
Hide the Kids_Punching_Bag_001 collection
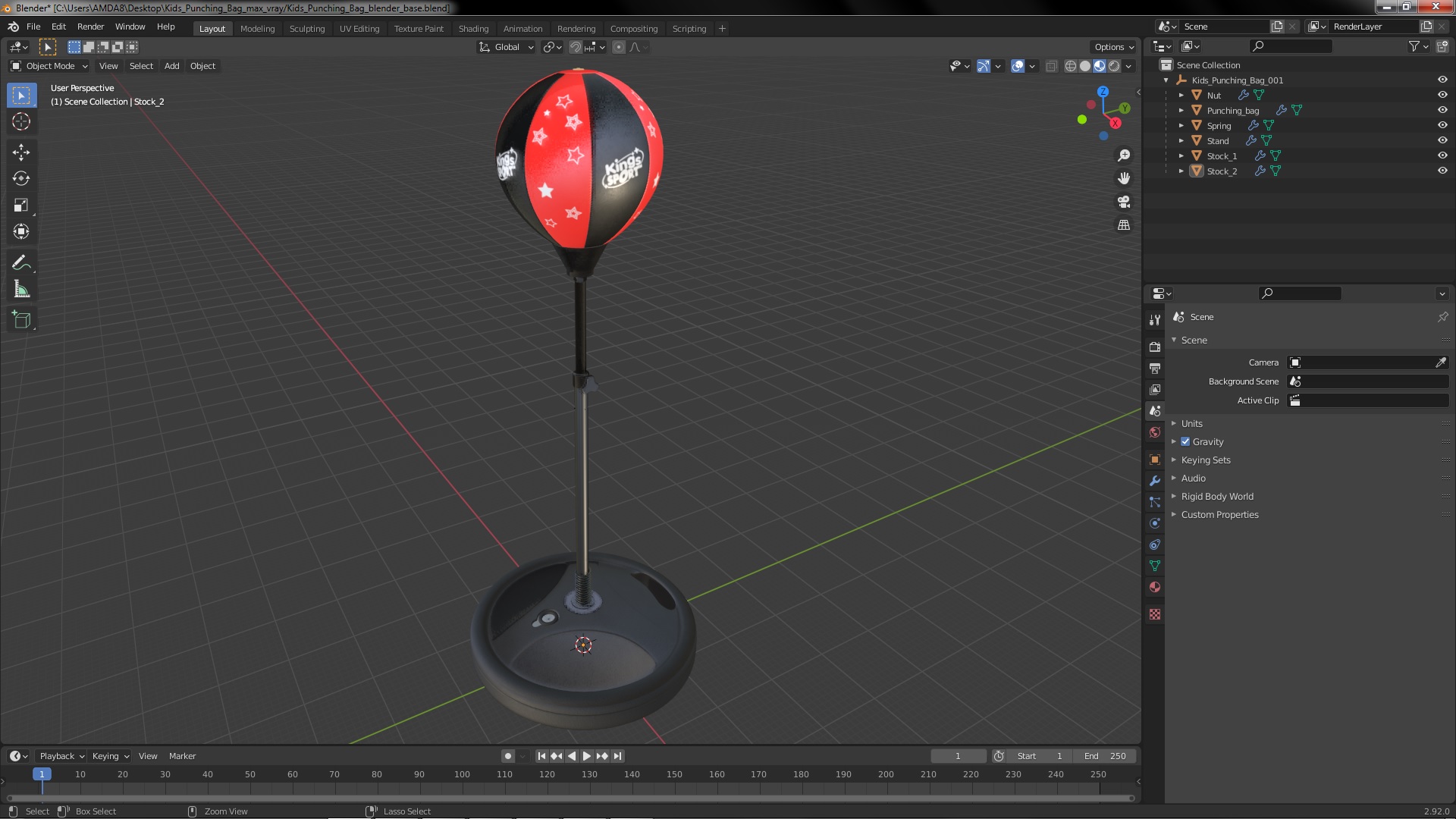tap(1442, 80)
